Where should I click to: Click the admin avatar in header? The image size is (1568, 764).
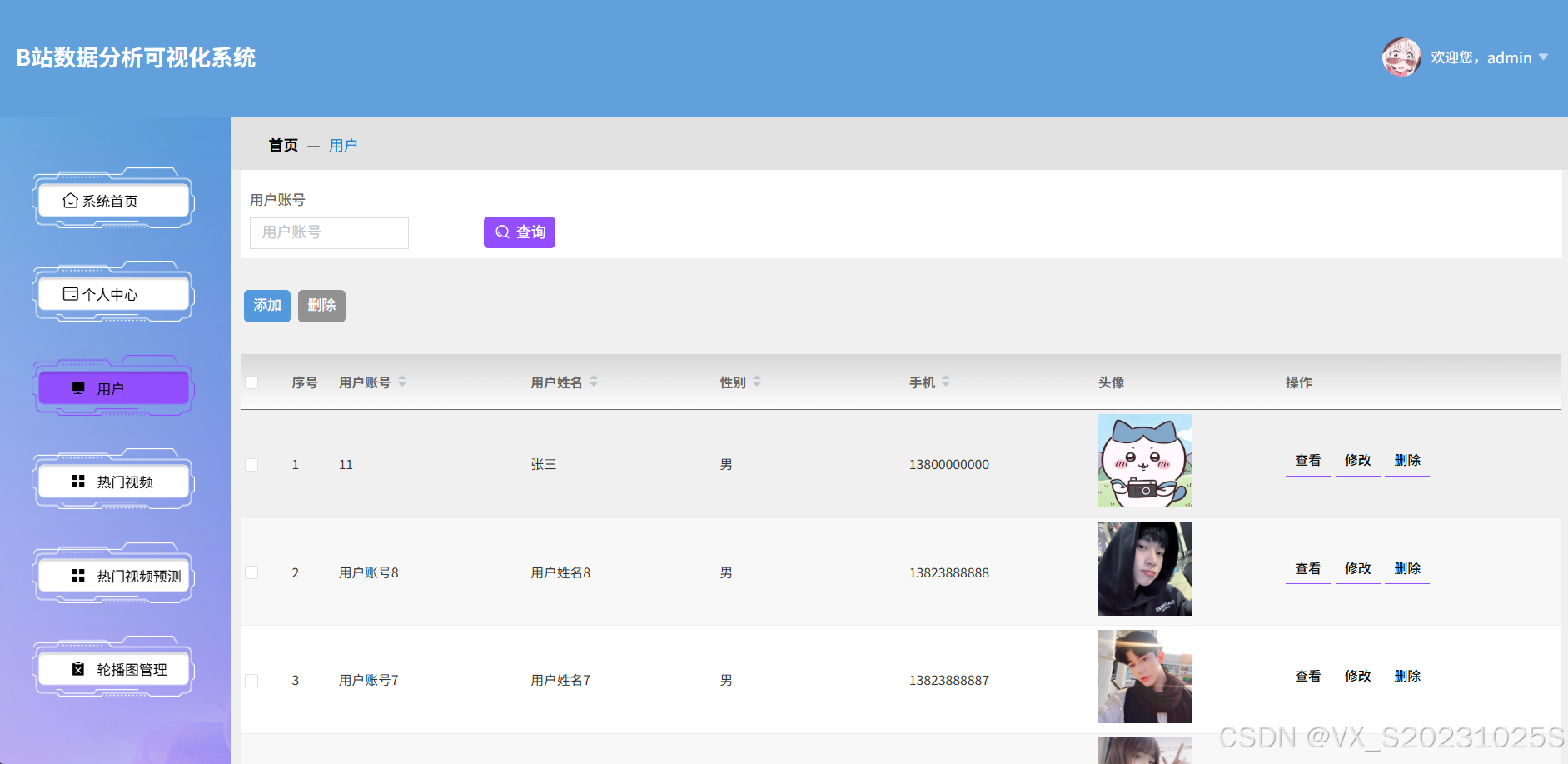tap(1401, 57)
